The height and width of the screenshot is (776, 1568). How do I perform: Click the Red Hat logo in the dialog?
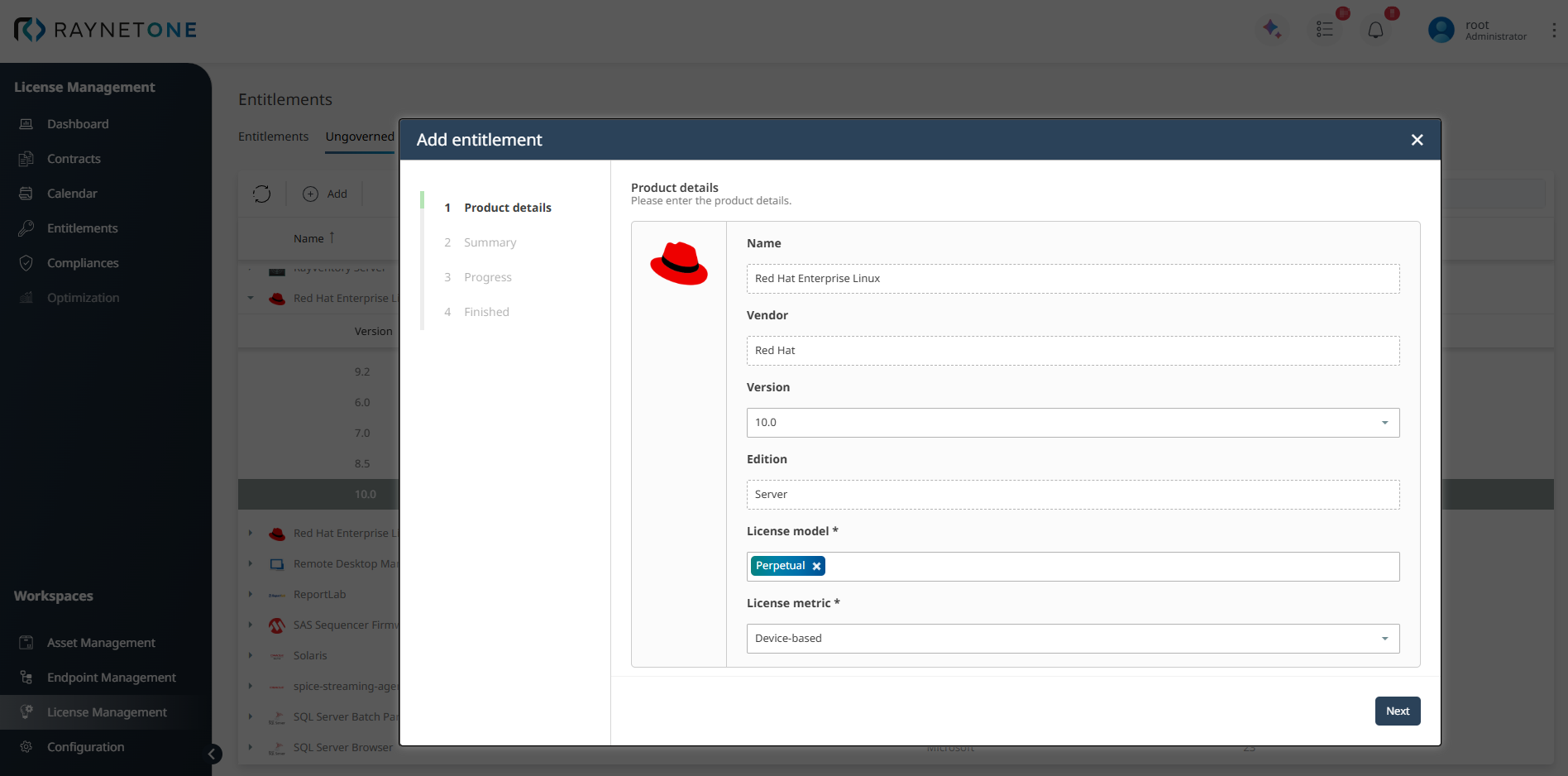(x=679, y=263)
